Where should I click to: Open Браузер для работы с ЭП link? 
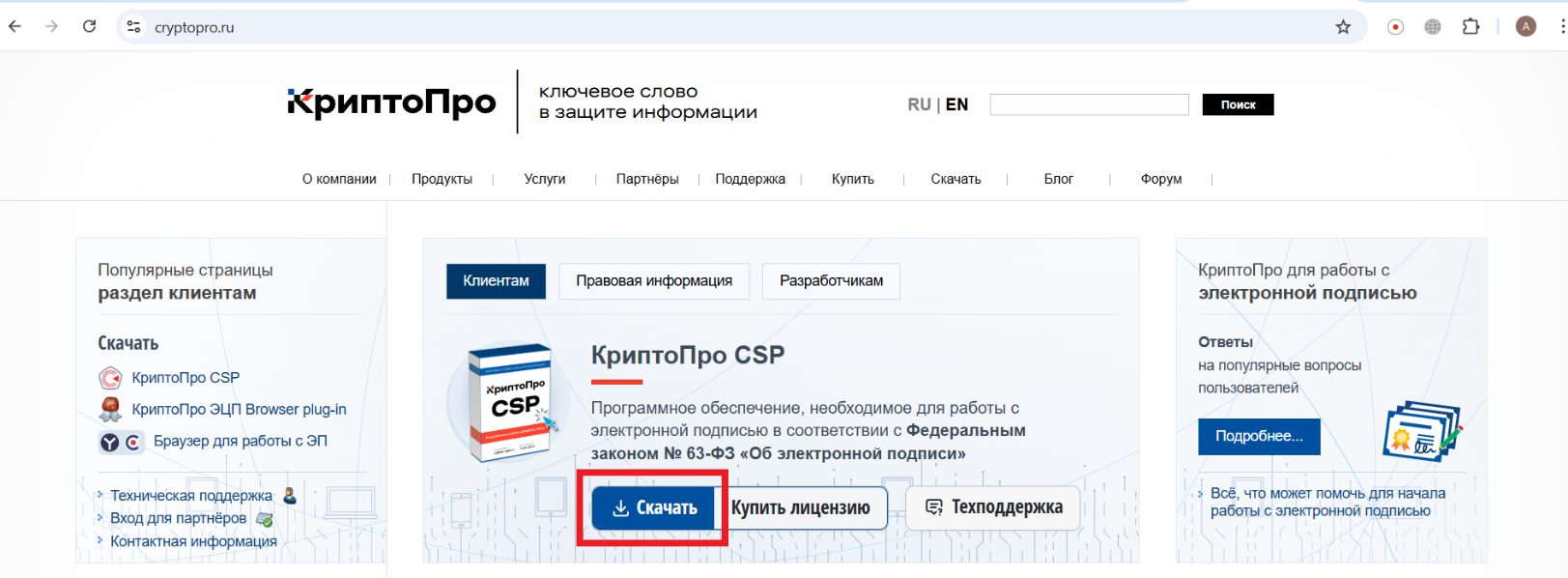[x=241, y=441]
